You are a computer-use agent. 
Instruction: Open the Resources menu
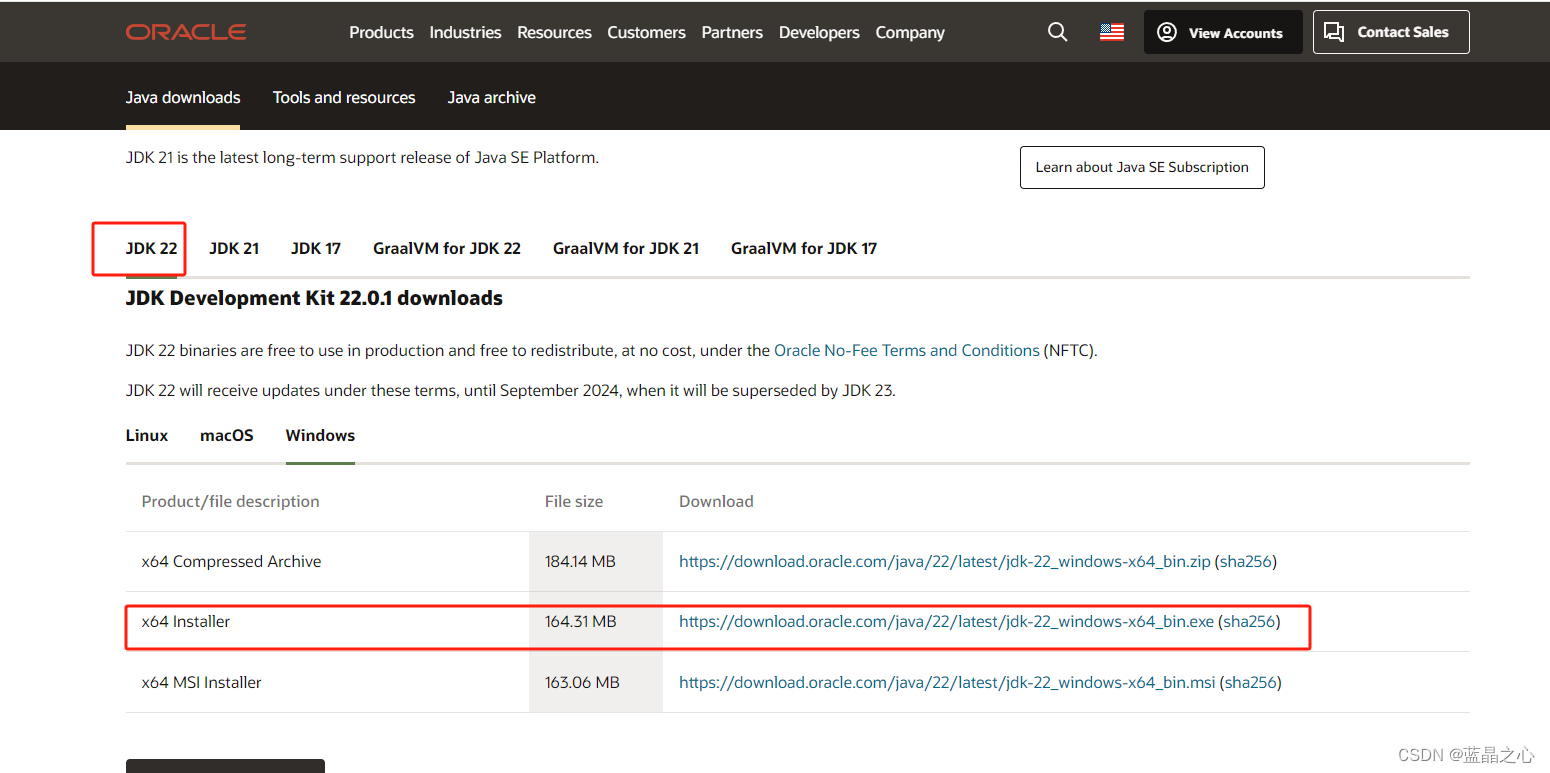tap(554, 32)
